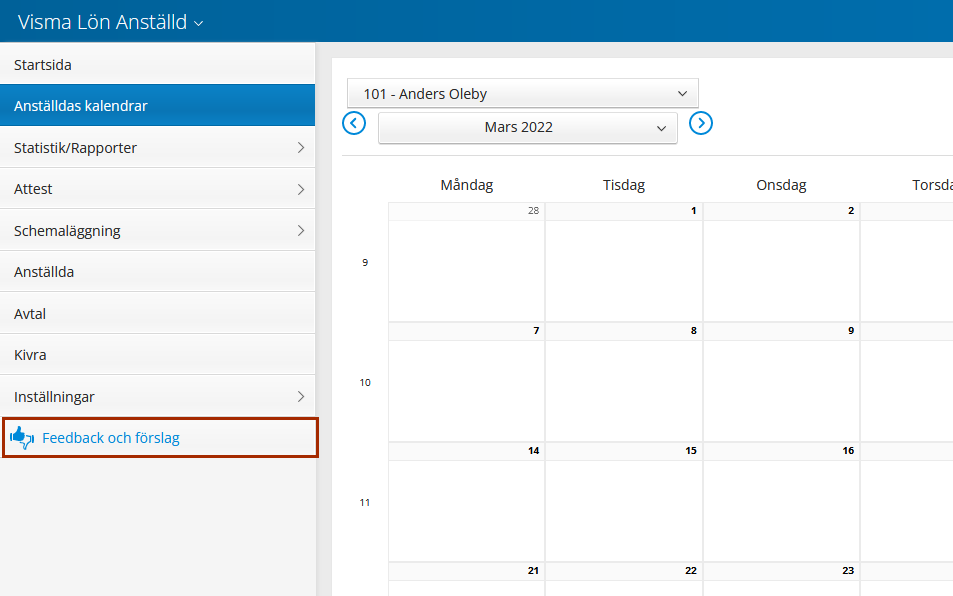The width and height of the screenshot is (953, 596).
Task: Go to previous month using left arrow
Action: pyautogui.click(x=354, y=123)
